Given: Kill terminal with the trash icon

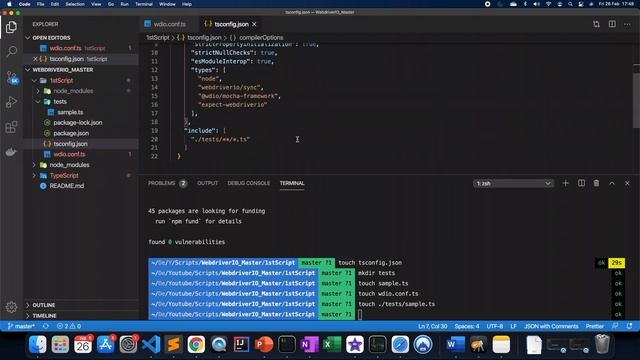Looking at the screenshot, I should pos(596,183).
